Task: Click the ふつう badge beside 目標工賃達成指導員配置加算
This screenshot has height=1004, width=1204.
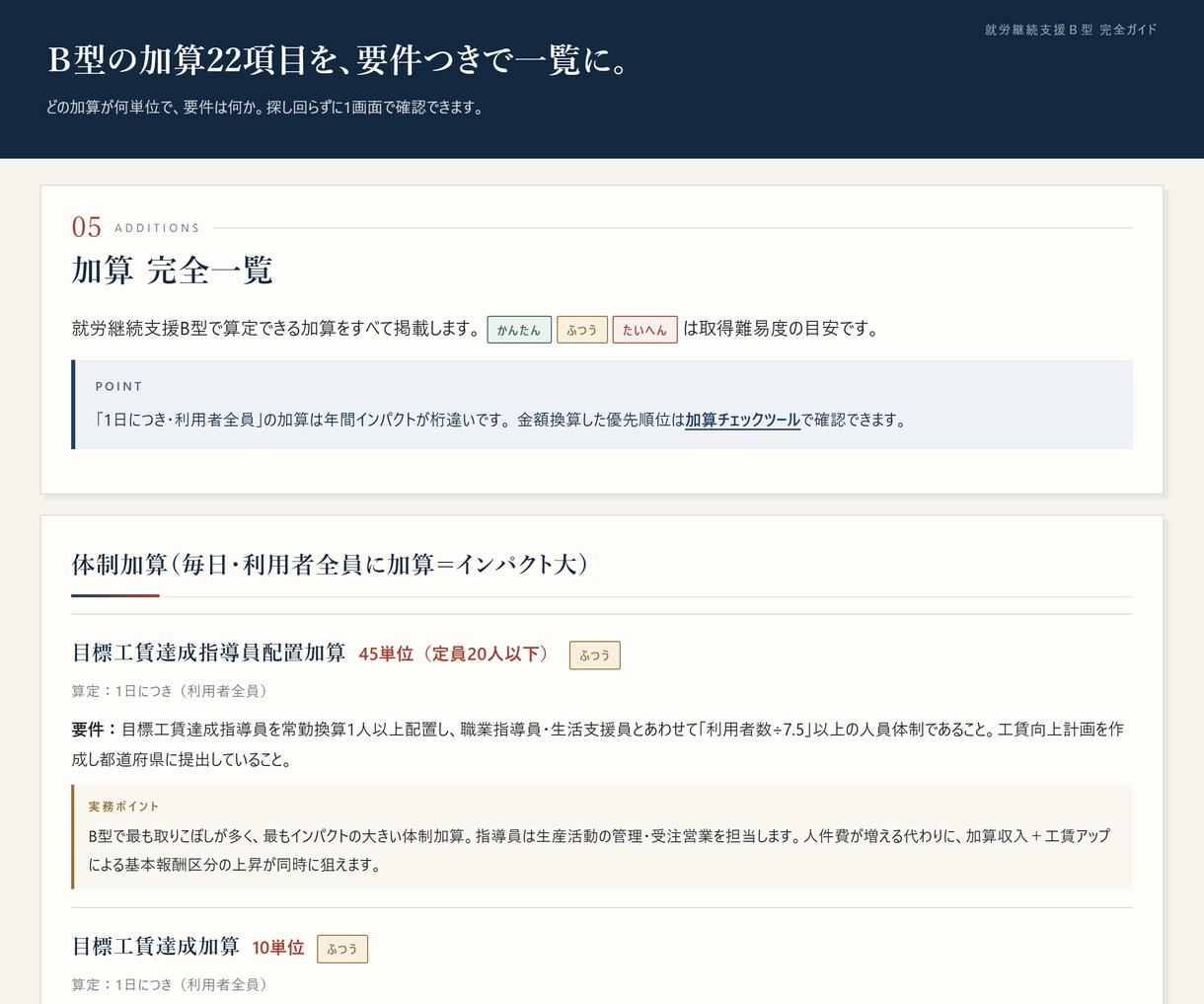Action: (595, 656)
